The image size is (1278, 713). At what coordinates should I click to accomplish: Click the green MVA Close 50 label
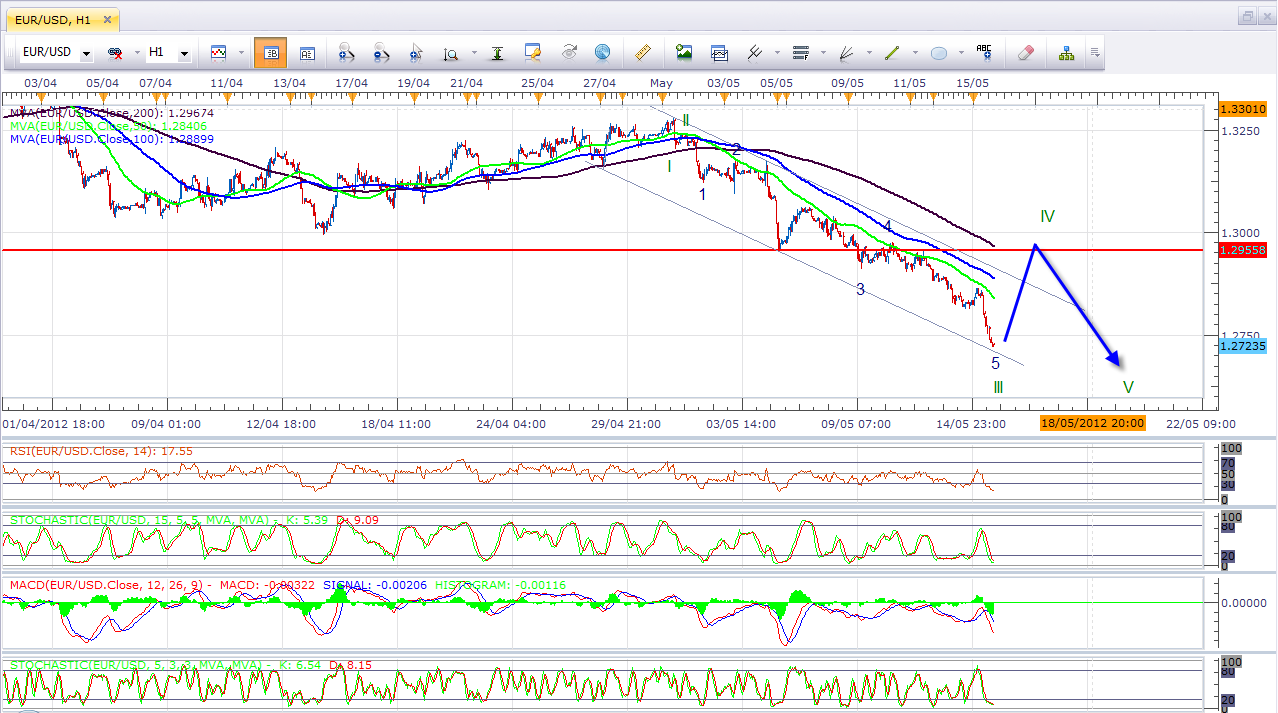pyautogui.click(x=108, y=126)
